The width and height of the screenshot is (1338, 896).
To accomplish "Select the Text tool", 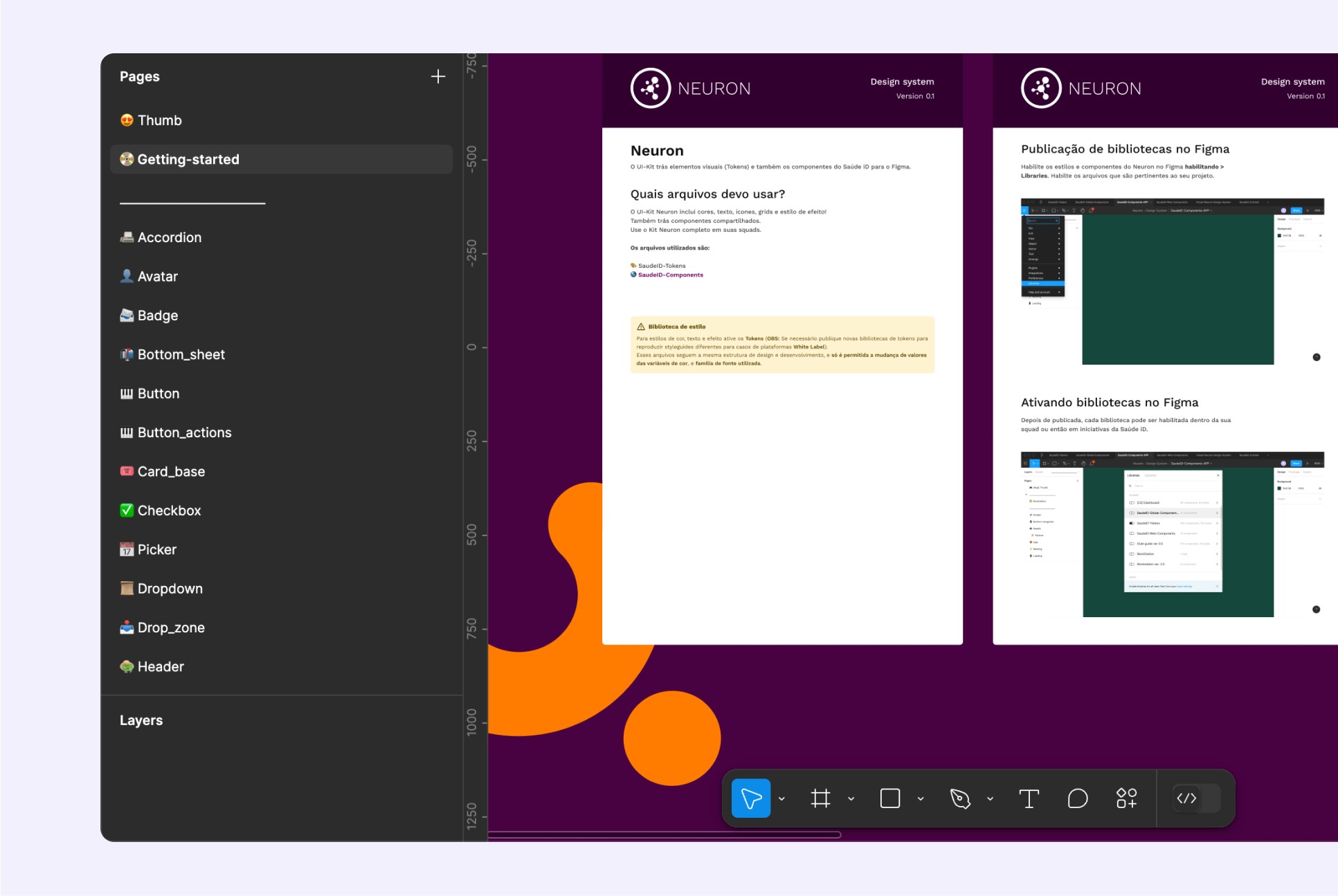I will pyautogui.click(x=1029, y=798).
